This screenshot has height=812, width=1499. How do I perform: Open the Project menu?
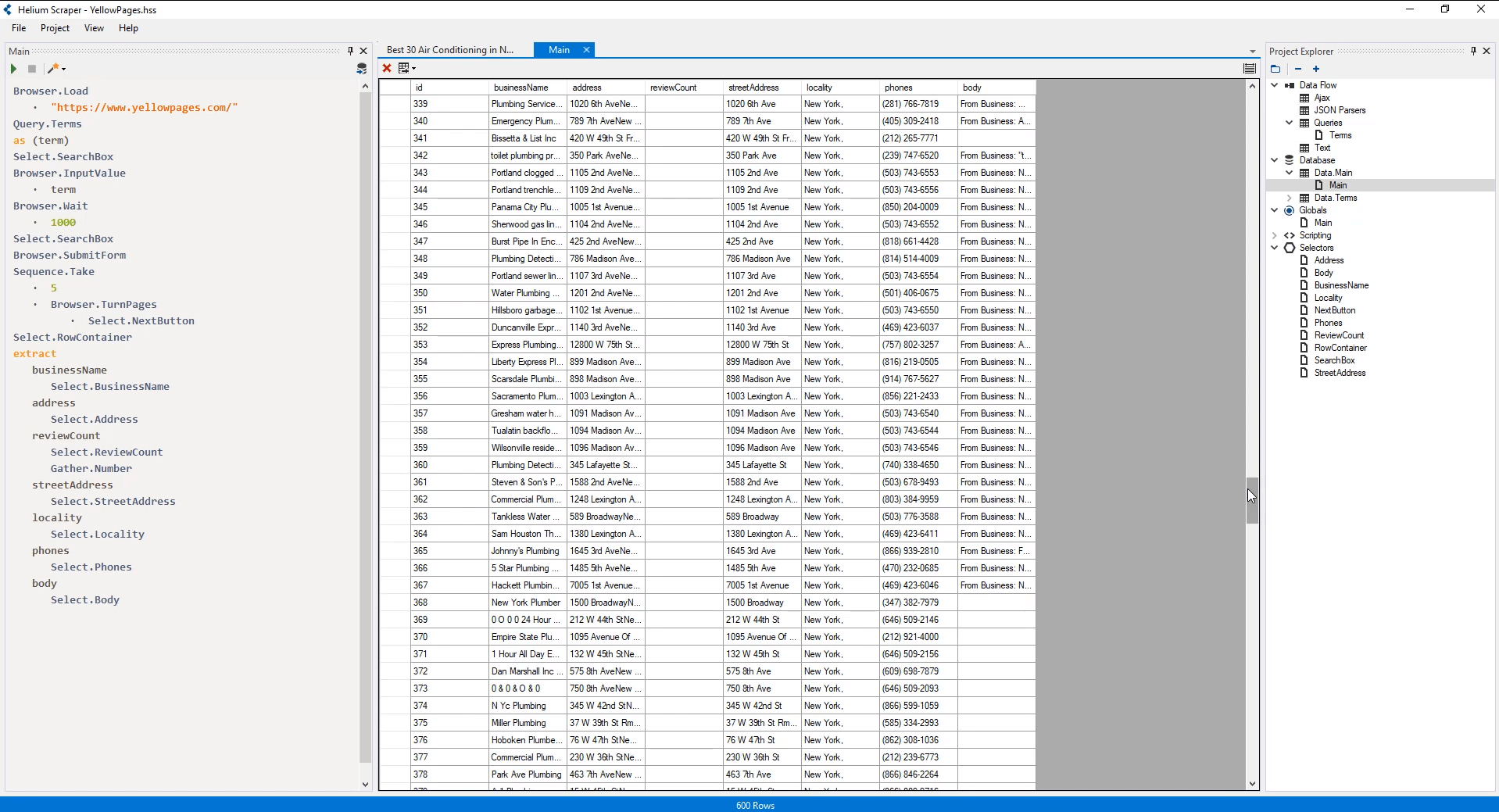point(55,28)
